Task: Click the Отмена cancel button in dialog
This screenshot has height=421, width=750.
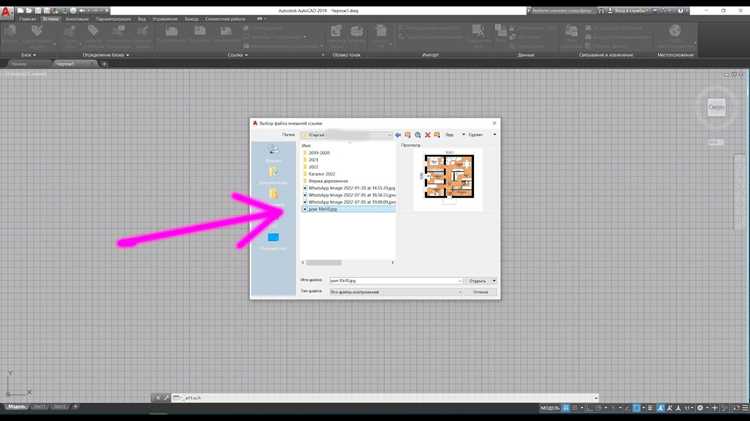Action: tap(481, 292)
